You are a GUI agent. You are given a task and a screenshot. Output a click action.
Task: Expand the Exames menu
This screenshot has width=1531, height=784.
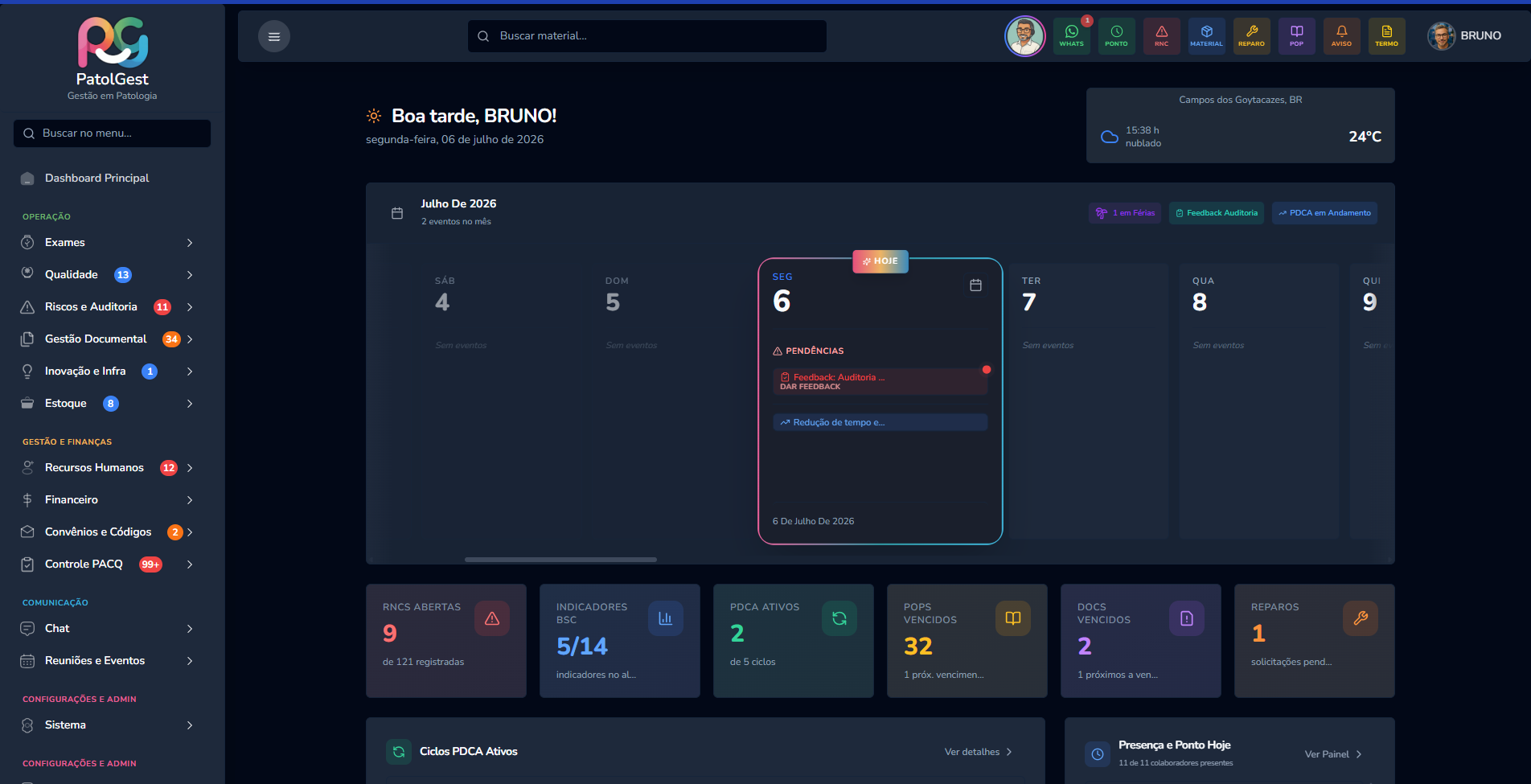(112, 242)
